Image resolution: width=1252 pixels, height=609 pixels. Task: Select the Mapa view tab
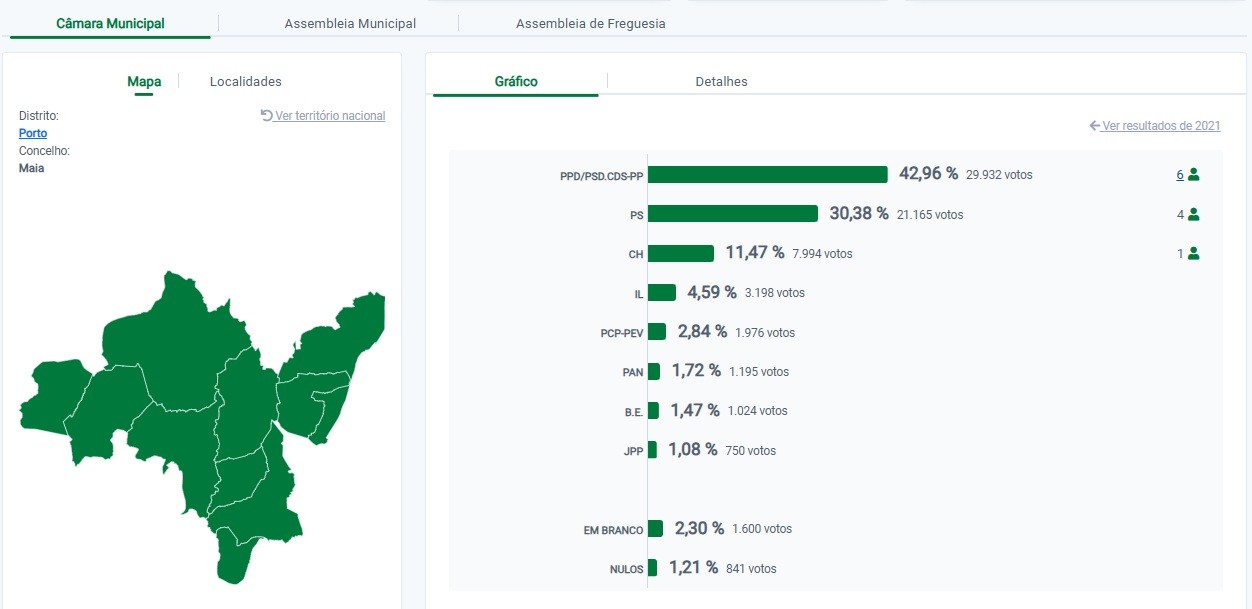click(144, 82)
